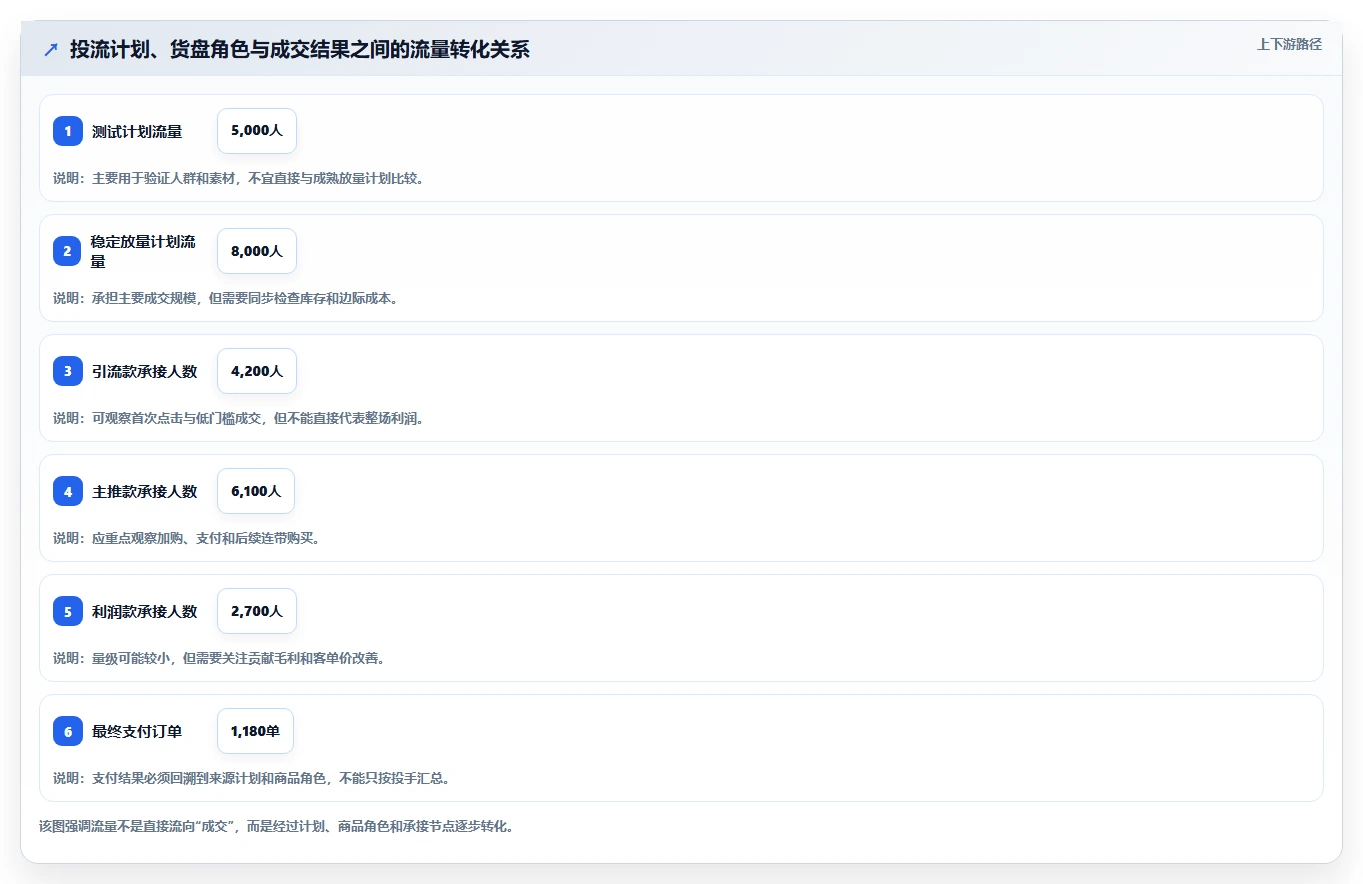Click the 上下游路径 label in header

[1289, 44]
